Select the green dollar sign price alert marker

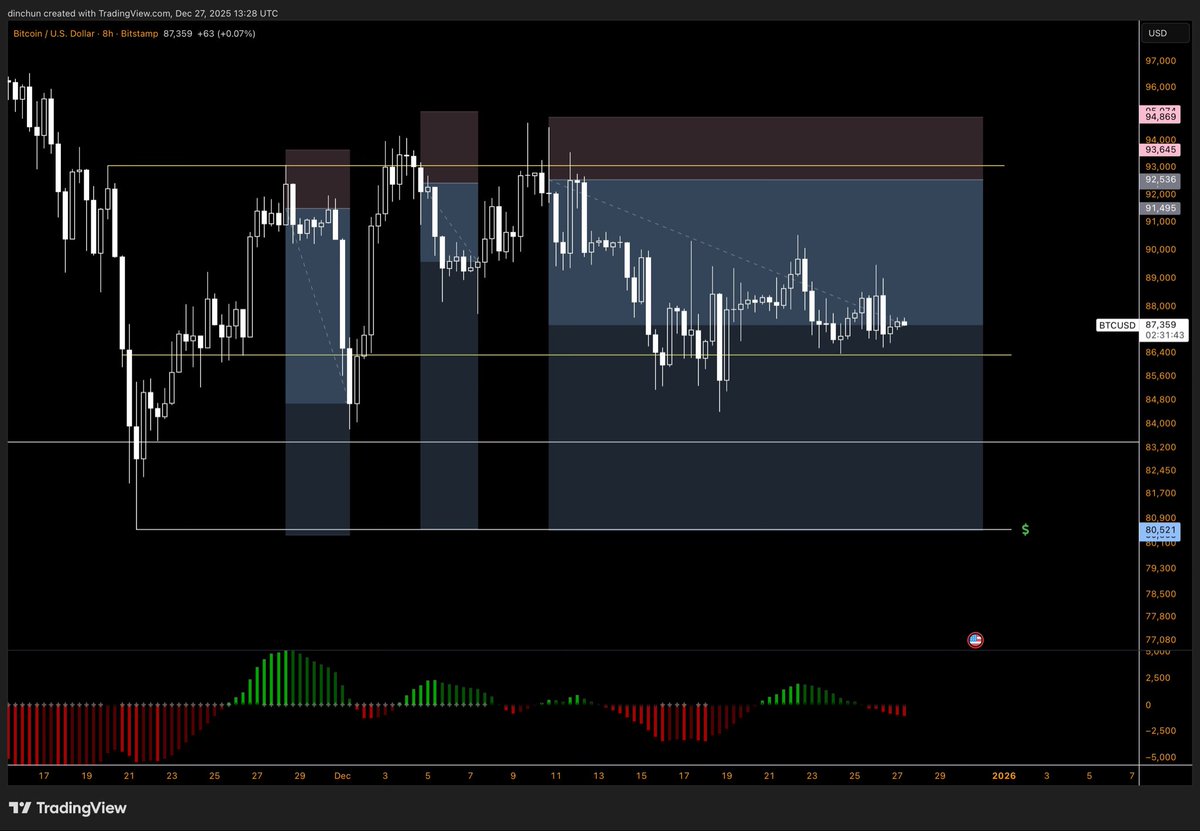(x=1025, y=530)
